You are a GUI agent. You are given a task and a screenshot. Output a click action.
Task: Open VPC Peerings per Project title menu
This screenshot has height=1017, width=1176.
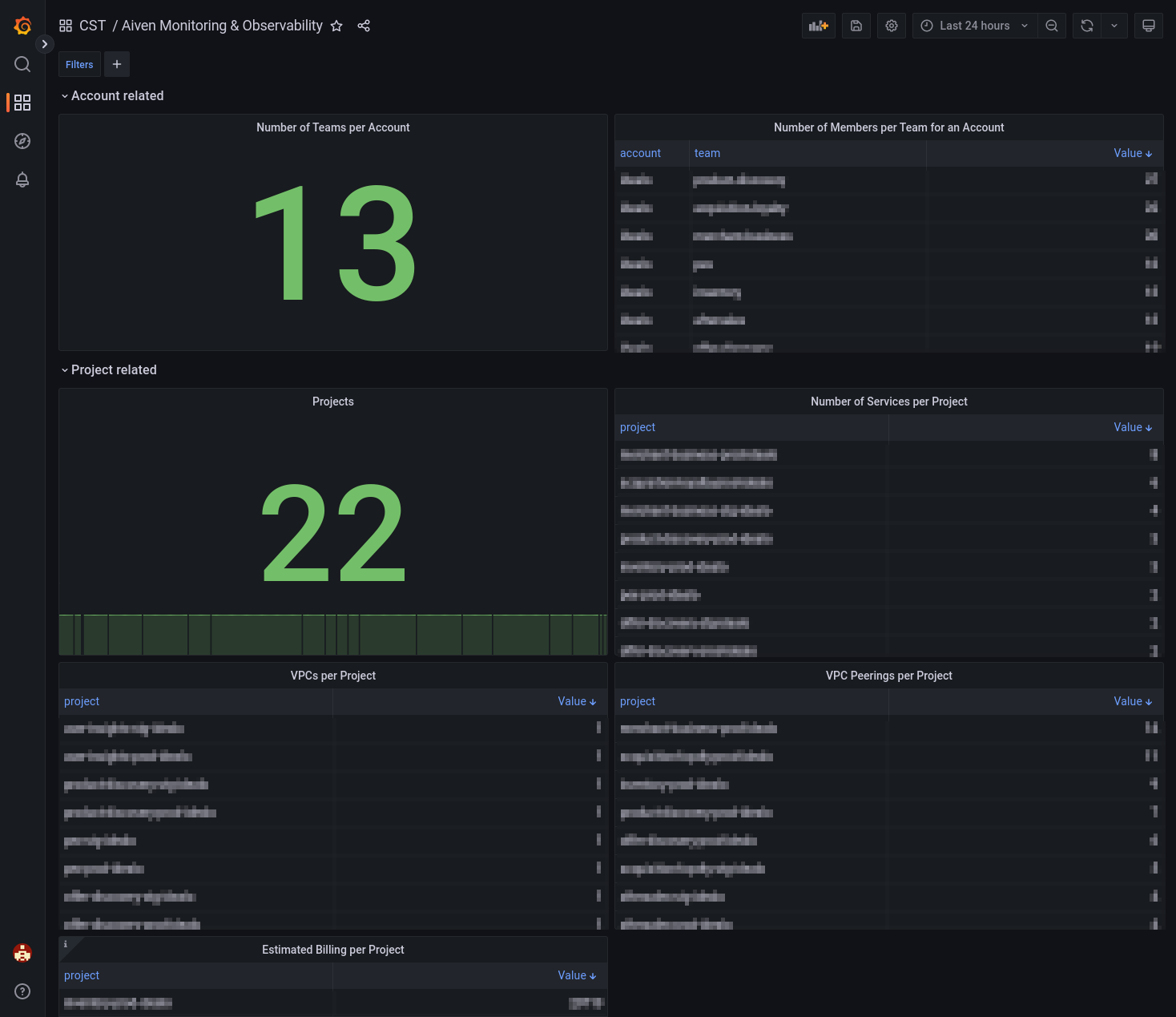[889, 676]
